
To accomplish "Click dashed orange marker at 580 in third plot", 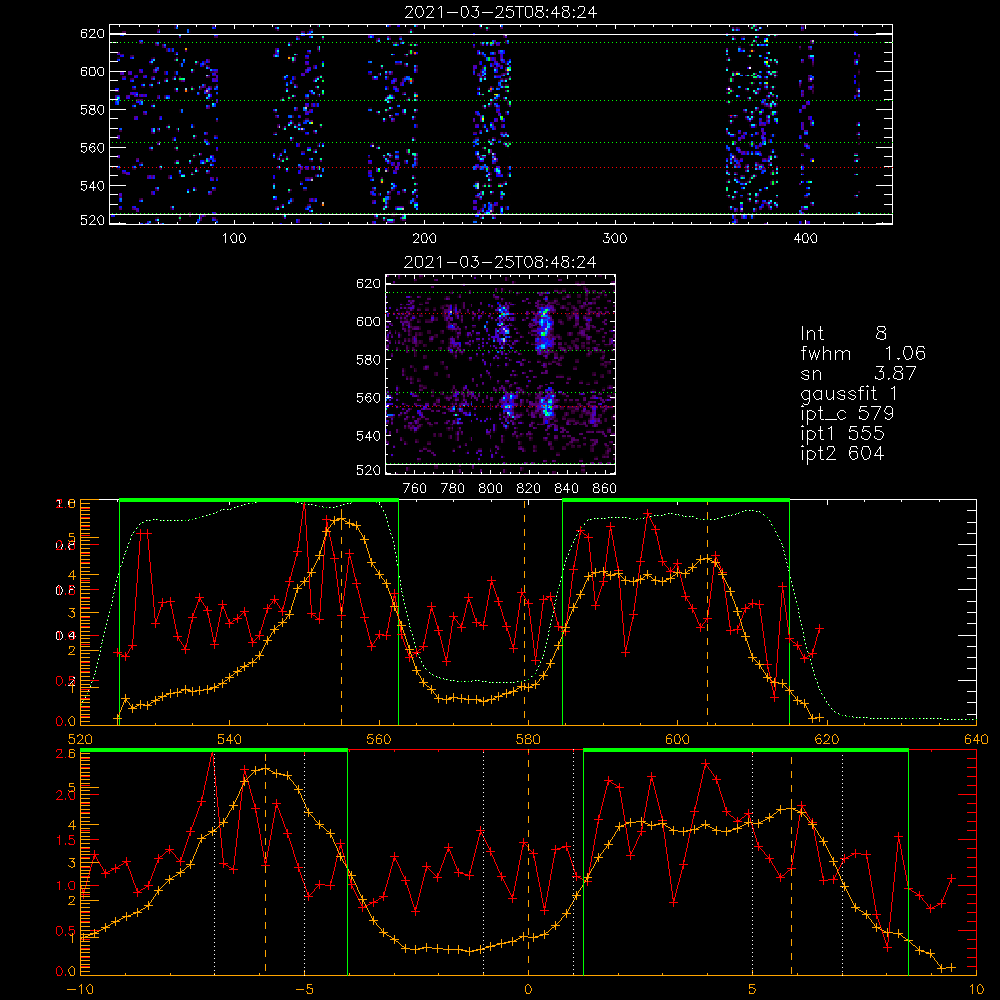I will [525, 612].
